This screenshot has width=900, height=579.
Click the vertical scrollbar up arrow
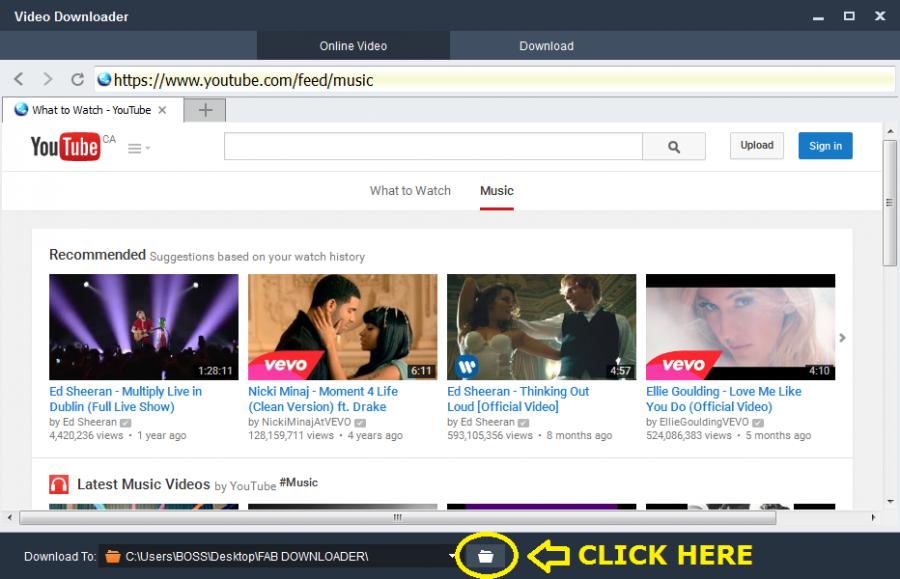[x=890, y=131]
